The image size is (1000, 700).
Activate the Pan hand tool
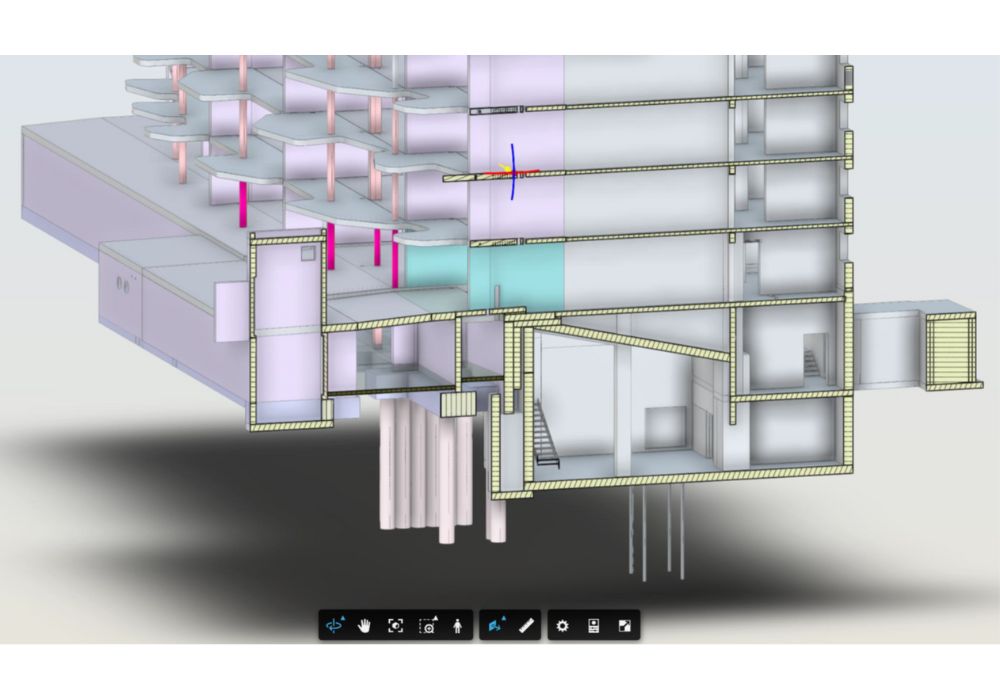click(x=365, y=626)
